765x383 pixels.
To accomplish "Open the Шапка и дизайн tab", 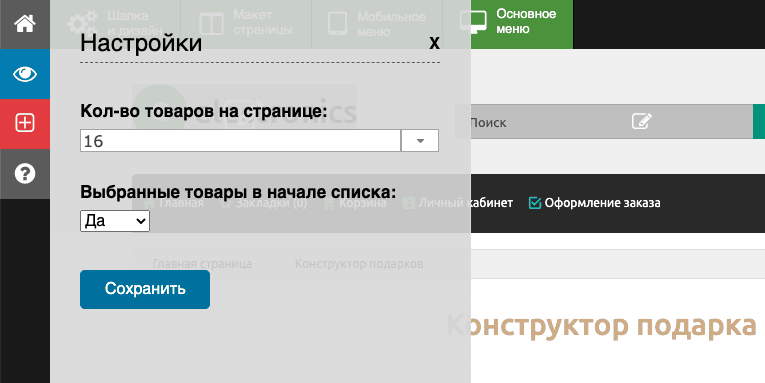I will click(x=116, y=24).
